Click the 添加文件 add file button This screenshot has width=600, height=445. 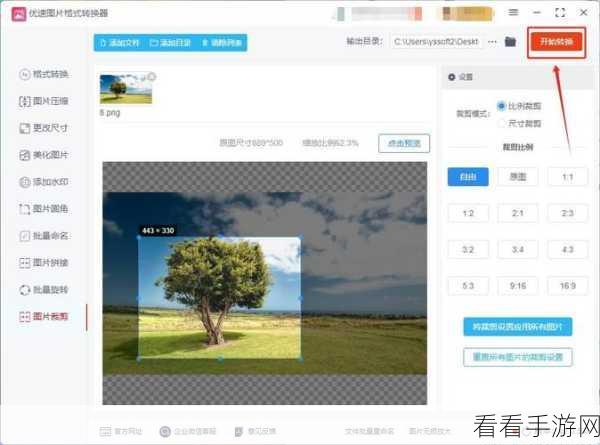point(119,42)
